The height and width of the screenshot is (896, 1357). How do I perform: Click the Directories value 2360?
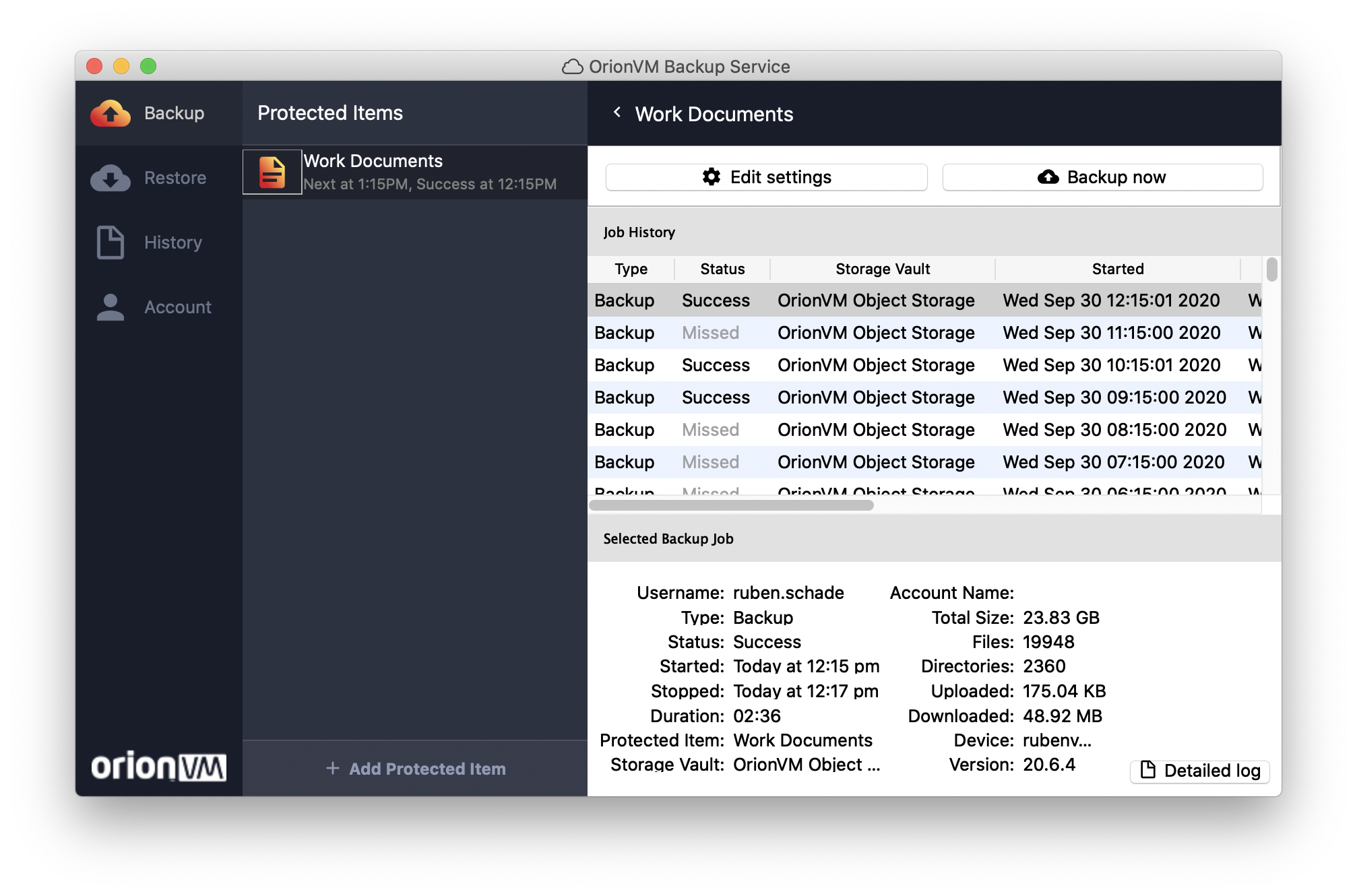coord(1044,666)
